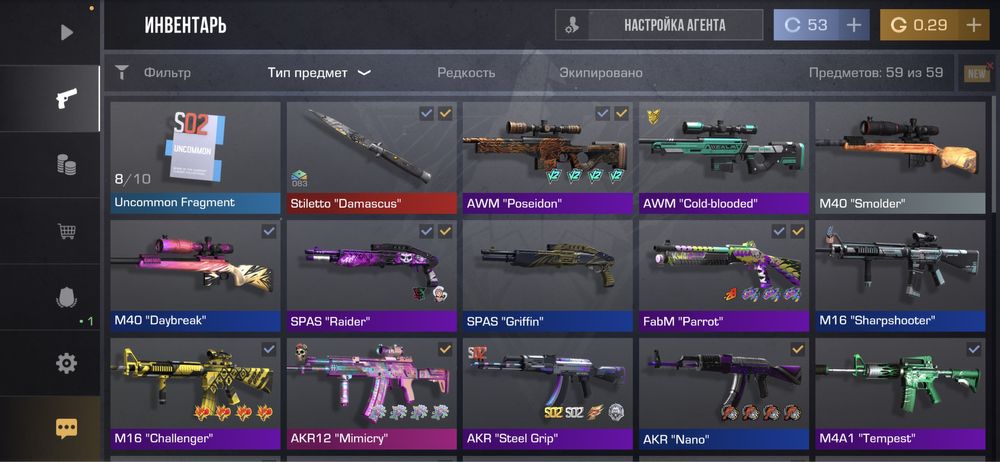Expand the Тип предмет dropdown
Viewport: 1000px width, 462px height.
tap(319, 73)
